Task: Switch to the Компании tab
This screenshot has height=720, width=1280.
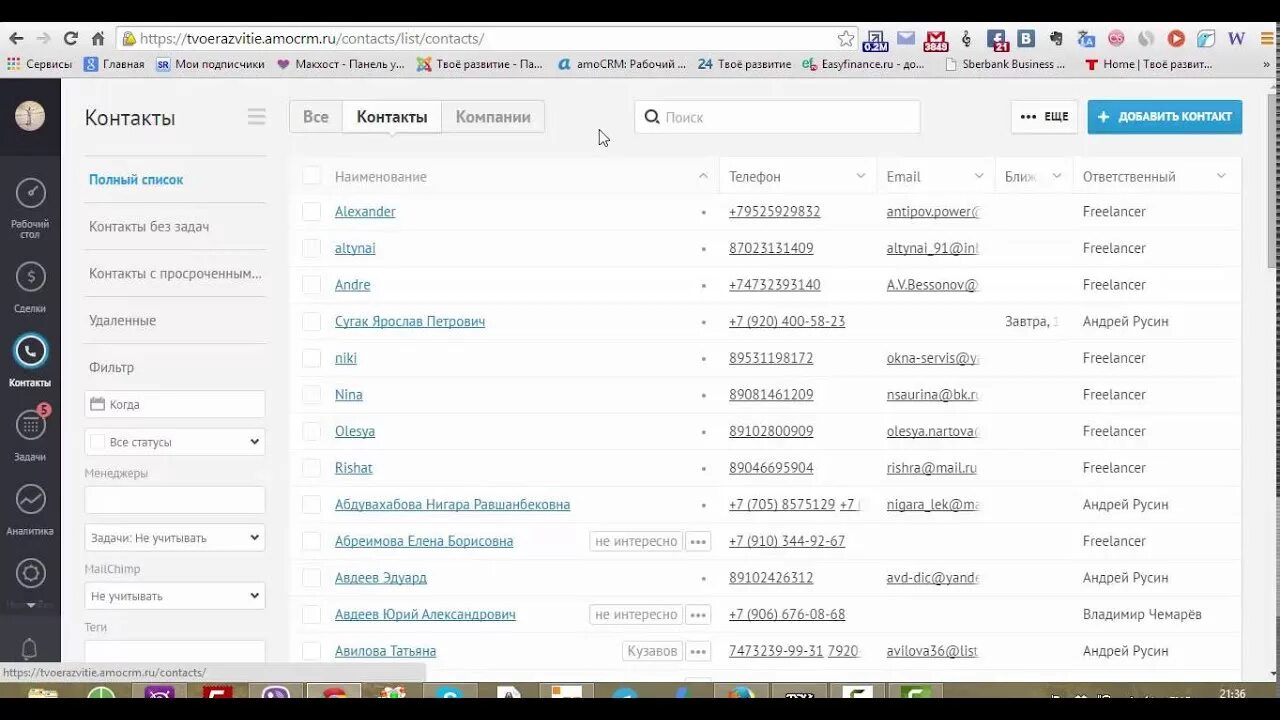Action: tap(493, 117)
